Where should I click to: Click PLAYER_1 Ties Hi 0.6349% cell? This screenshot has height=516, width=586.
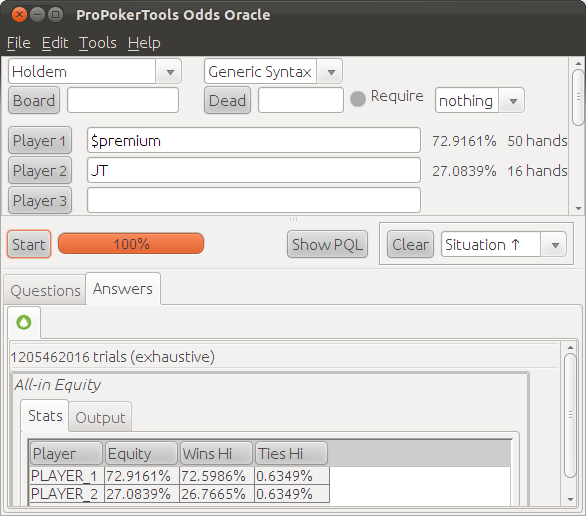(x=292, y=476)
